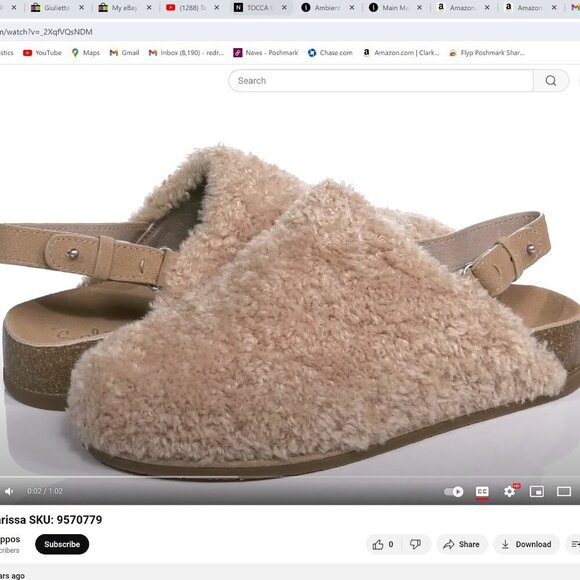Mute the video with speaker icon

[x=9, y=491]
